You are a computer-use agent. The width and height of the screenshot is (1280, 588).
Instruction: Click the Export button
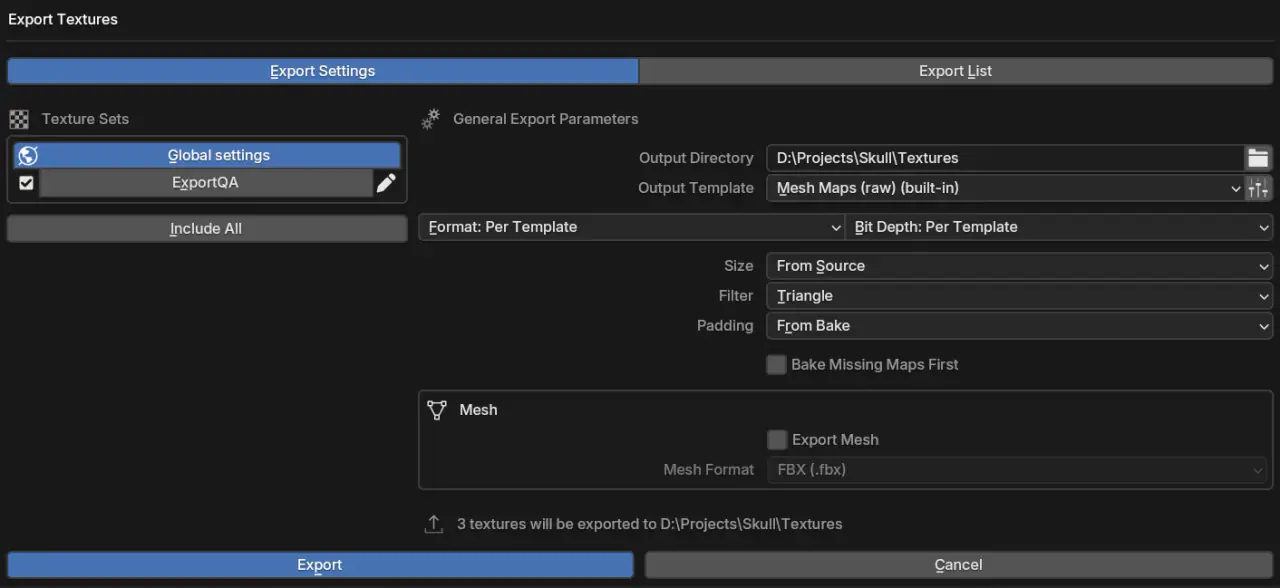coord(320,565)
